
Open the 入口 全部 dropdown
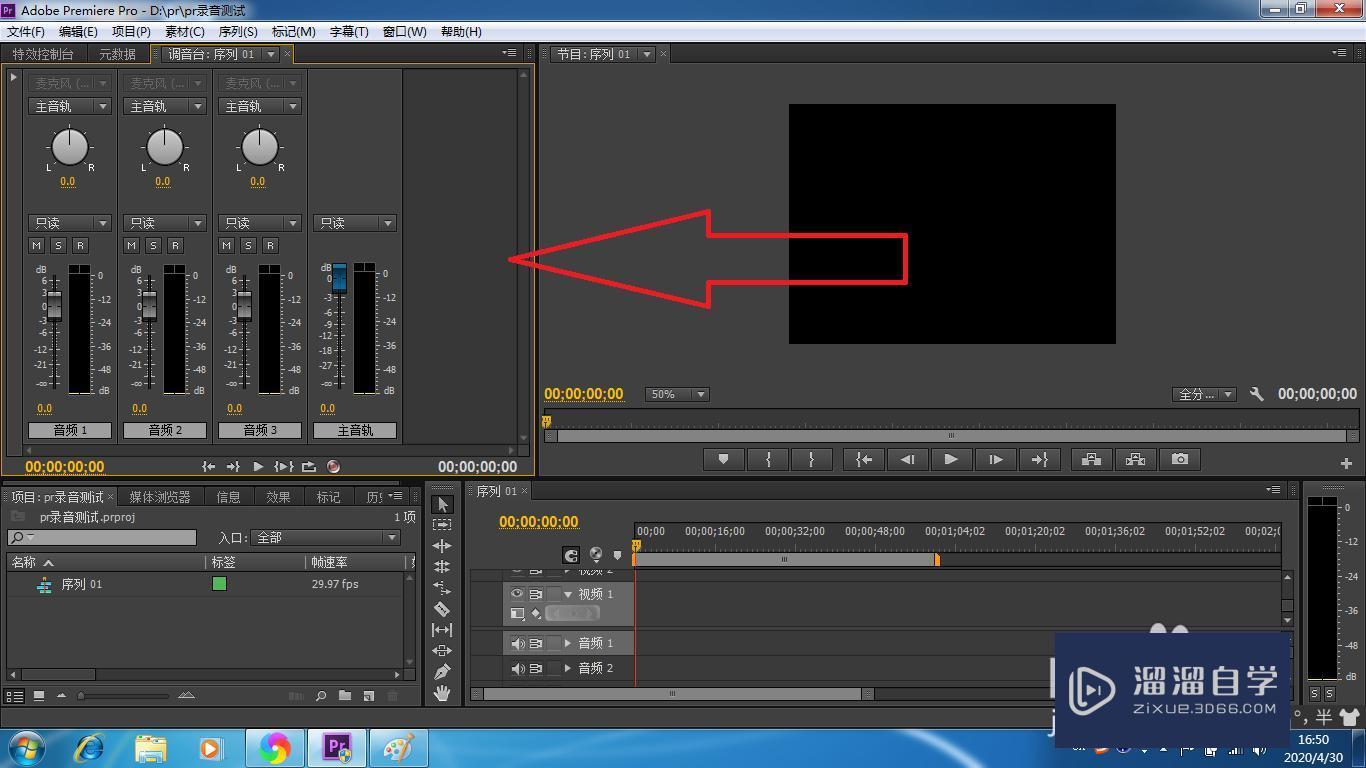click(325, 537)
